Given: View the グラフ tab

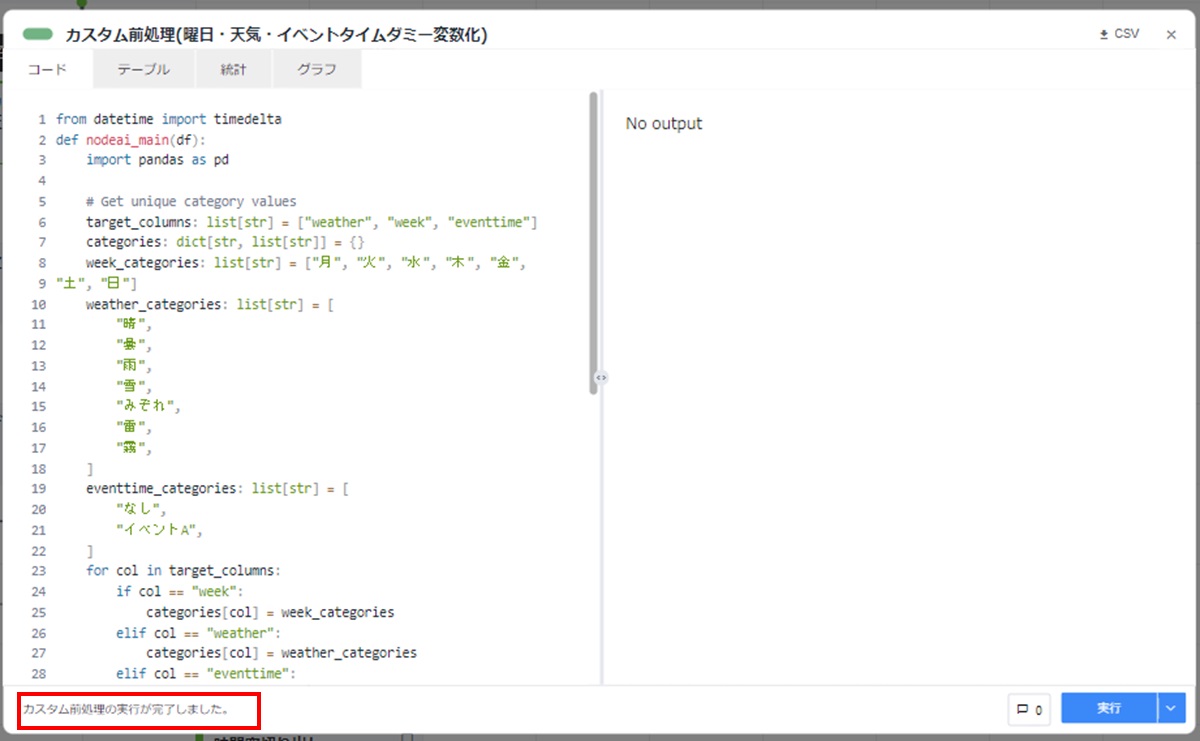Looking at the screenshot, I should pyautogui.click(x=317, y=69).
